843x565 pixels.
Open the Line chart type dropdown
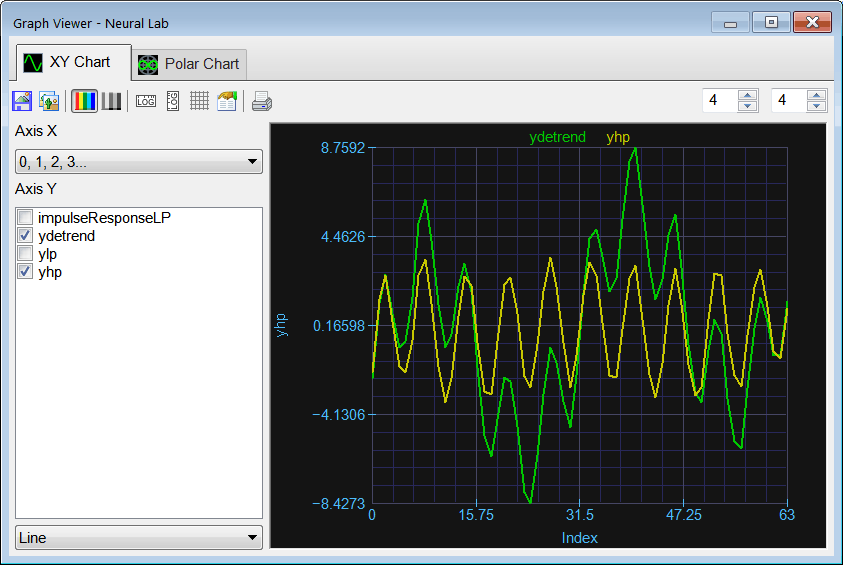pyautogui.click(x=139, y=537)
